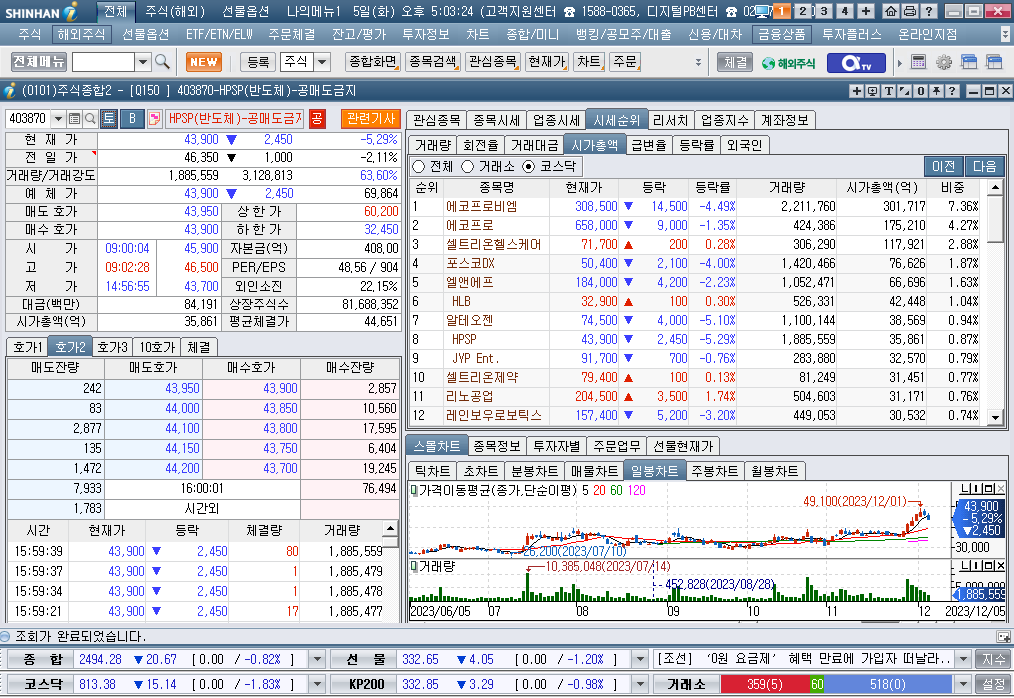Open settings gear icon in toolbar
This screenshot has width=1014, height=698.
coord(944,62)
